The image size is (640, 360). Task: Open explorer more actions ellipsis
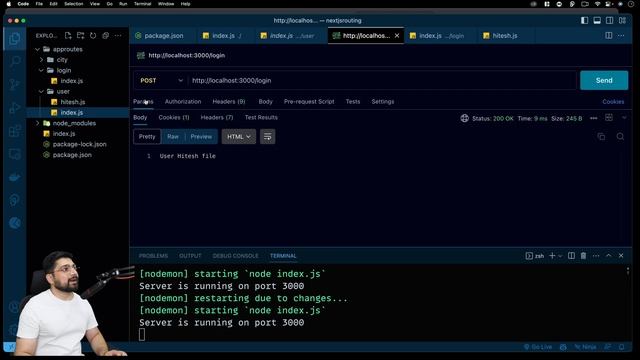coord(118,36)
